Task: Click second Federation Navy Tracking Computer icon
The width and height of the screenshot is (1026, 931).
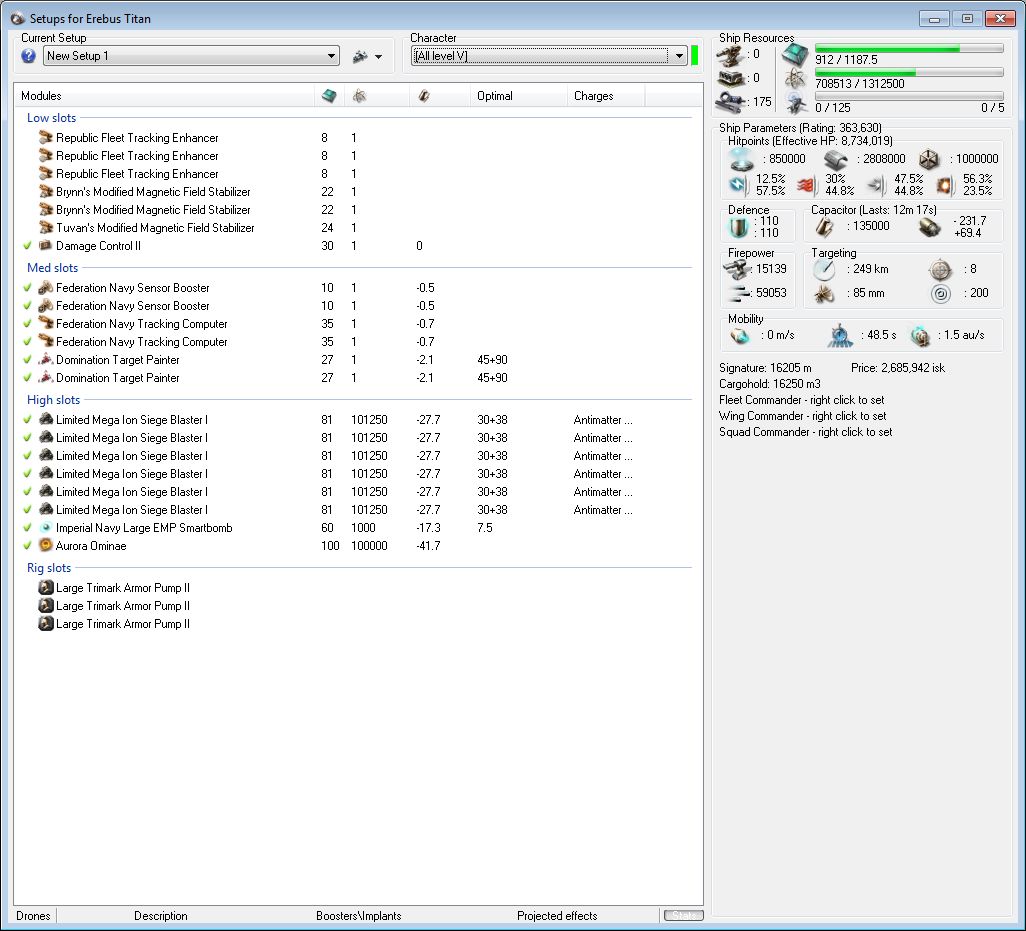Action: (46, 342)
